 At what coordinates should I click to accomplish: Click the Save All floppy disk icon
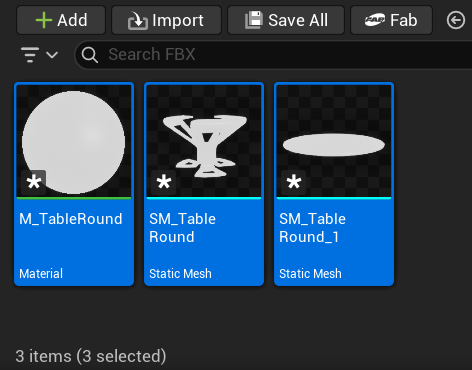coord(254,20)
